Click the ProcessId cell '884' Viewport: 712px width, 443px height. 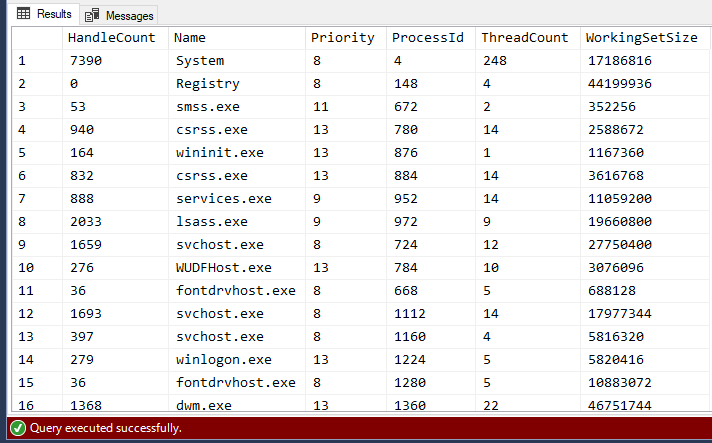[431, 176]
